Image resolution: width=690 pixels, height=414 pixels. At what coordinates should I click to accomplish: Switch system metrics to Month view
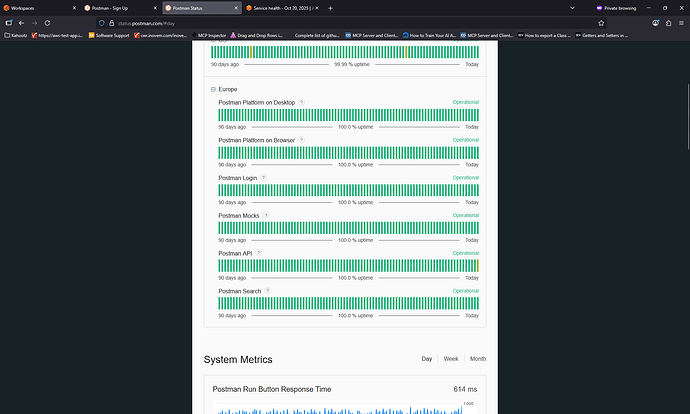(x=478, y=359)
